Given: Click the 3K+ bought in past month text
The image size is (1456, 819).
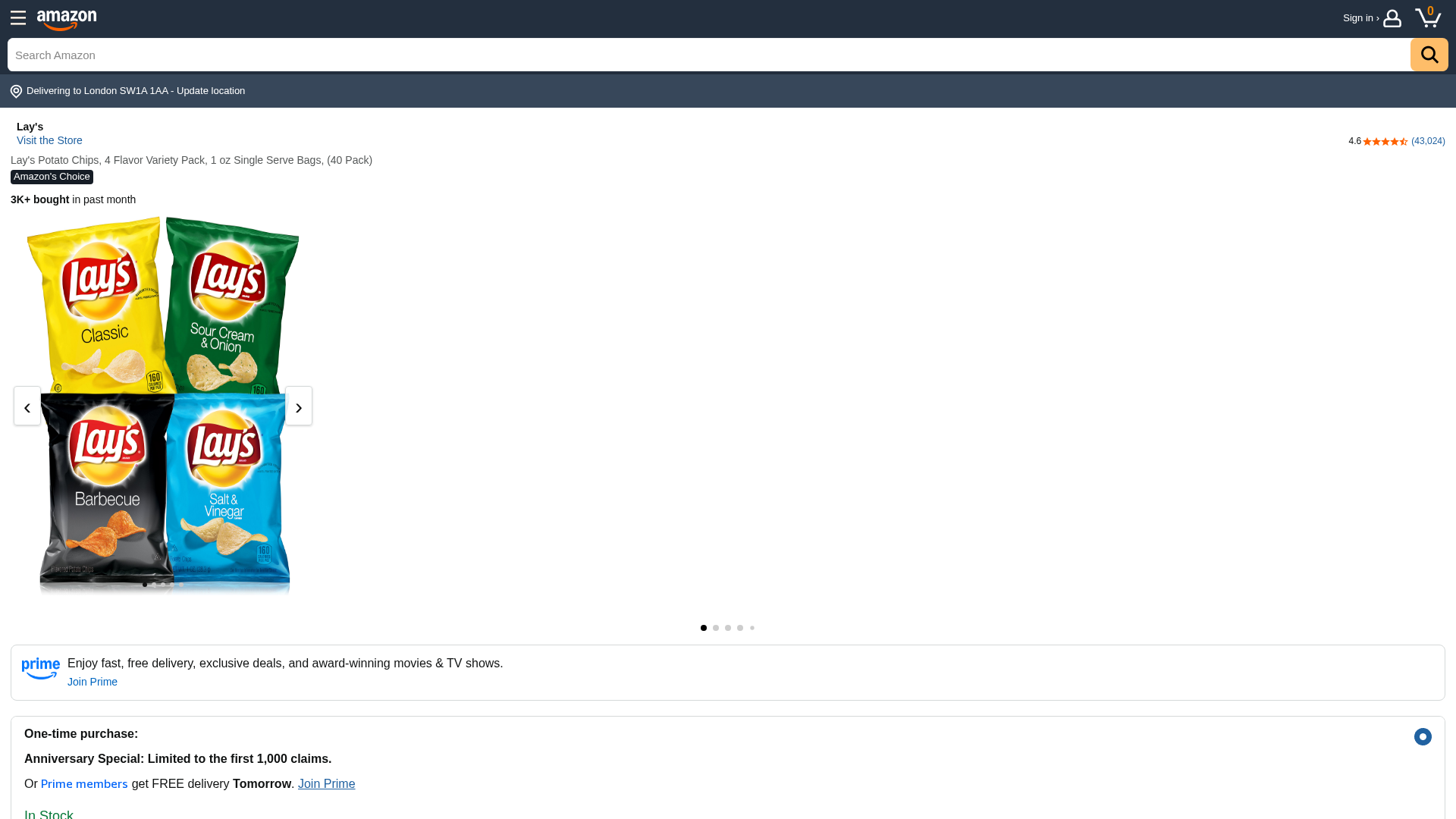Looking at the screenshot, I should (x=73, y=199).
